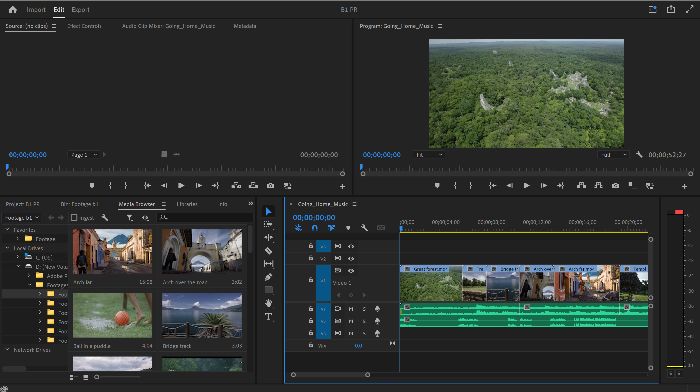Screen dimensions: 700x392
Task: Click the Ball in a puddle thumbnail
Action: [x=112, y=315]
